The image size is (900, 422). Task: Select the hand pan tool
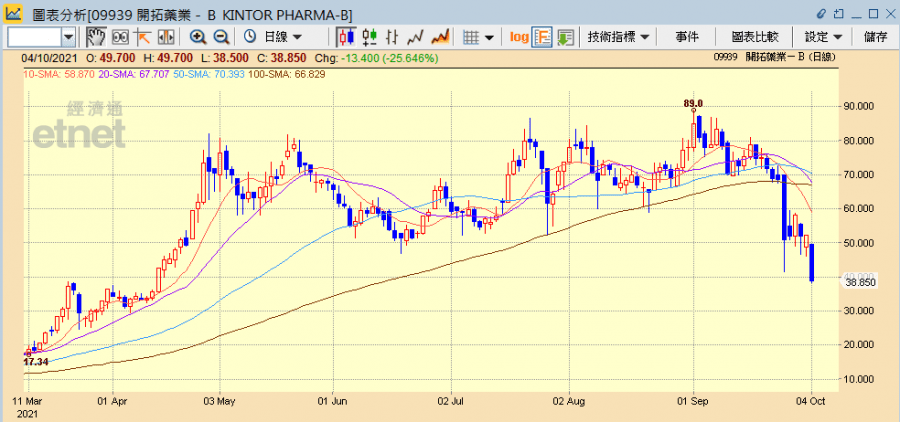tap(96, 37)
